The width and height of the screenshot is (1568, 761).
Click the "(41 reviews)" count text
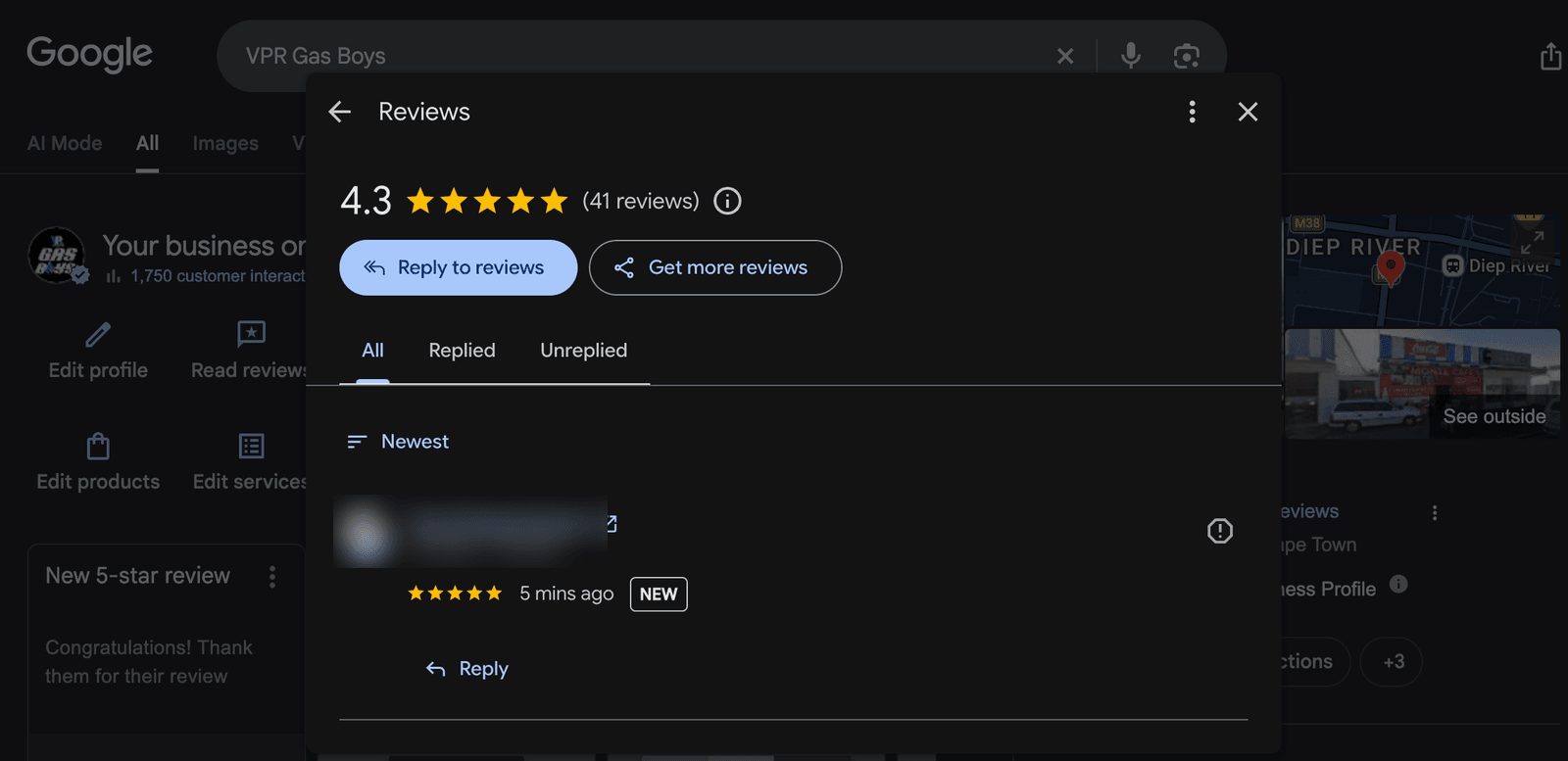pyautogui.click(x=641, y=201)
